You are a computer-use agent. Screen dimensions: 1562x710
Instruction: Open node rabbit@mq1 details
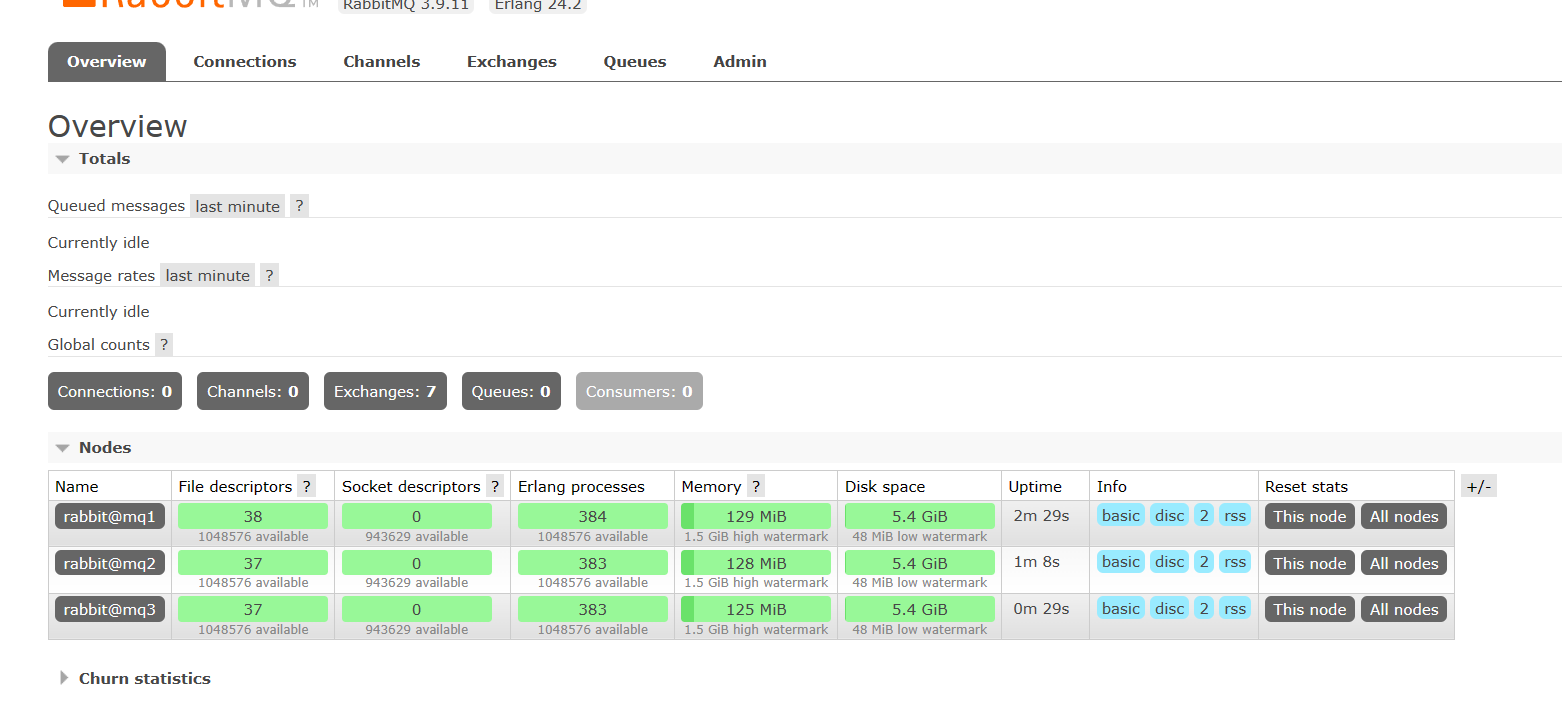110,516
